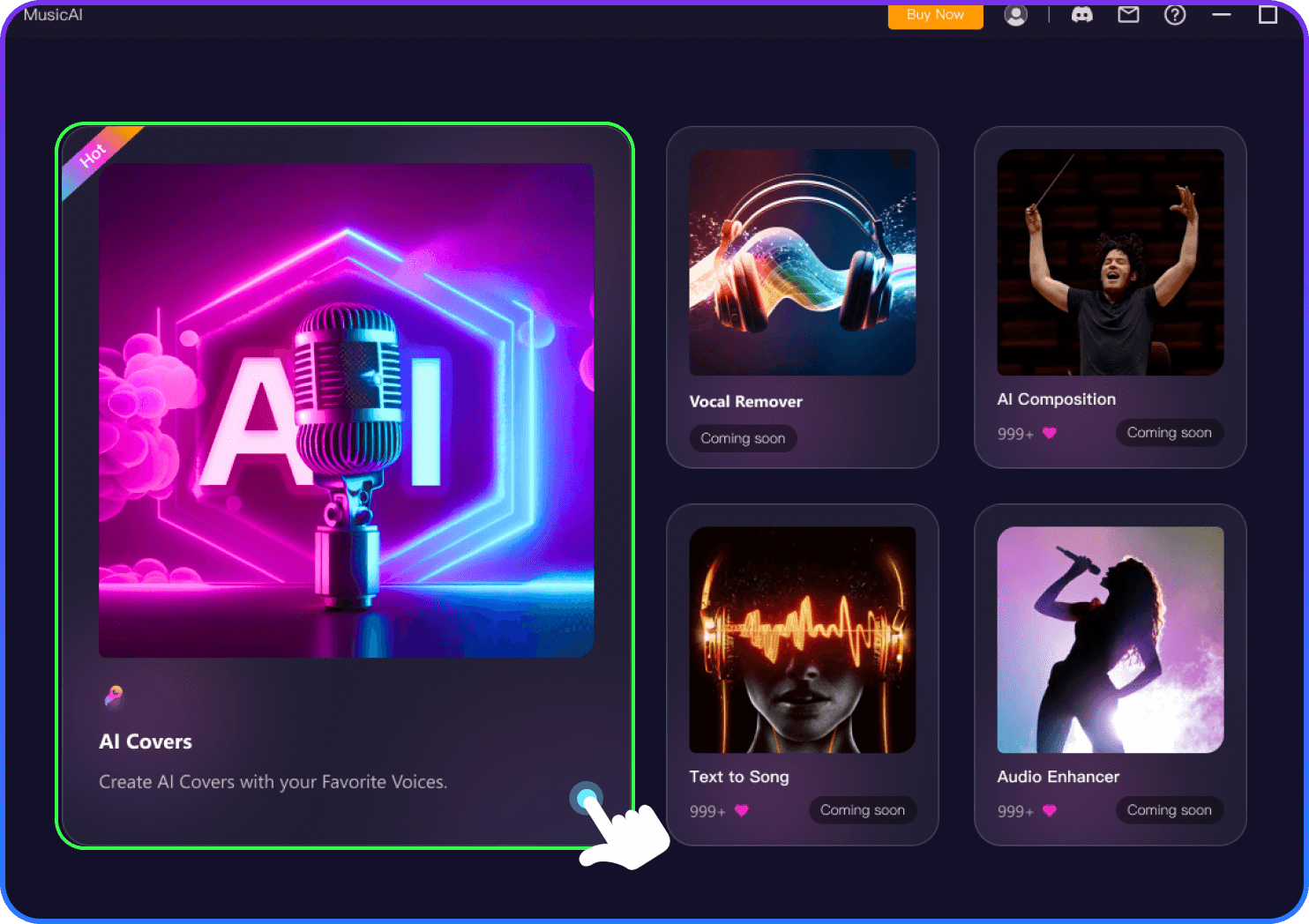1309x924 pixels.
Task: Click 999+ likes count on AI Composition
Action: 1015,434
